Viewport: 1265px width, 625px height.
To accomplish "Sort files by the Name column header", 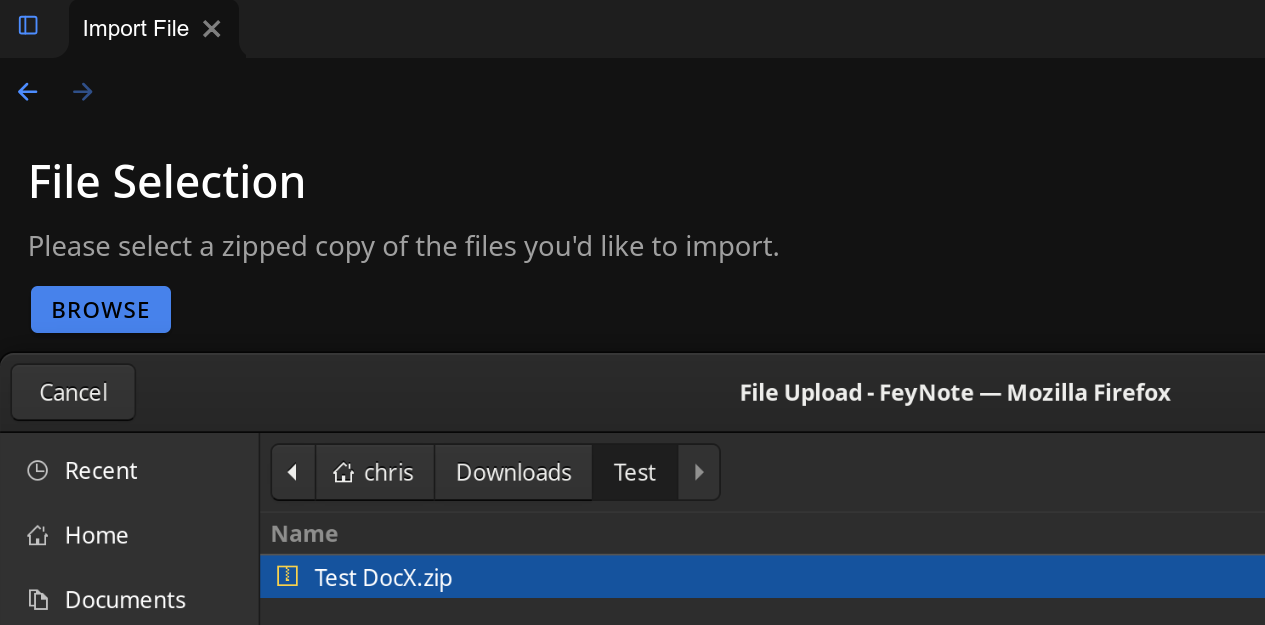I will (x=305, y=533).
